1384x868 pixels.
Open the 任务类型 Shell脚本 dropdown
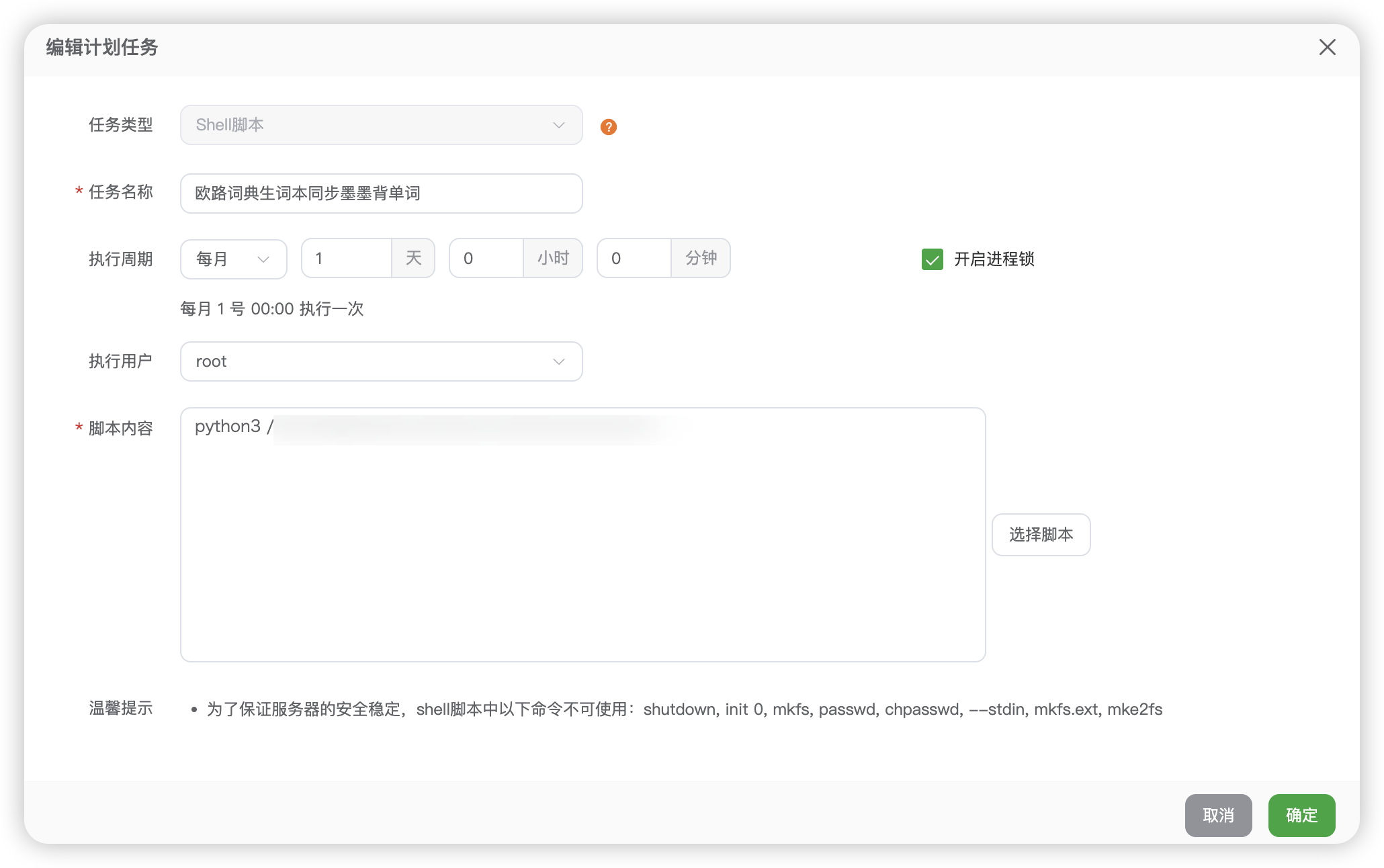coord(380,125)
